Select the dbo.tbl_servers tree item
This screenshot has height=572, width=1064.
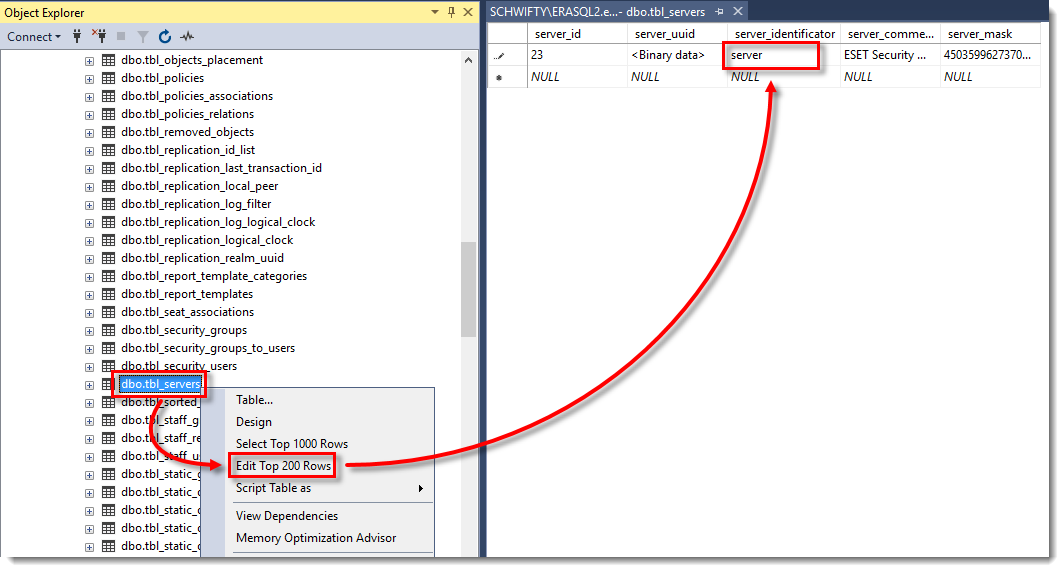pyautogui.click(x=161, y=384)
